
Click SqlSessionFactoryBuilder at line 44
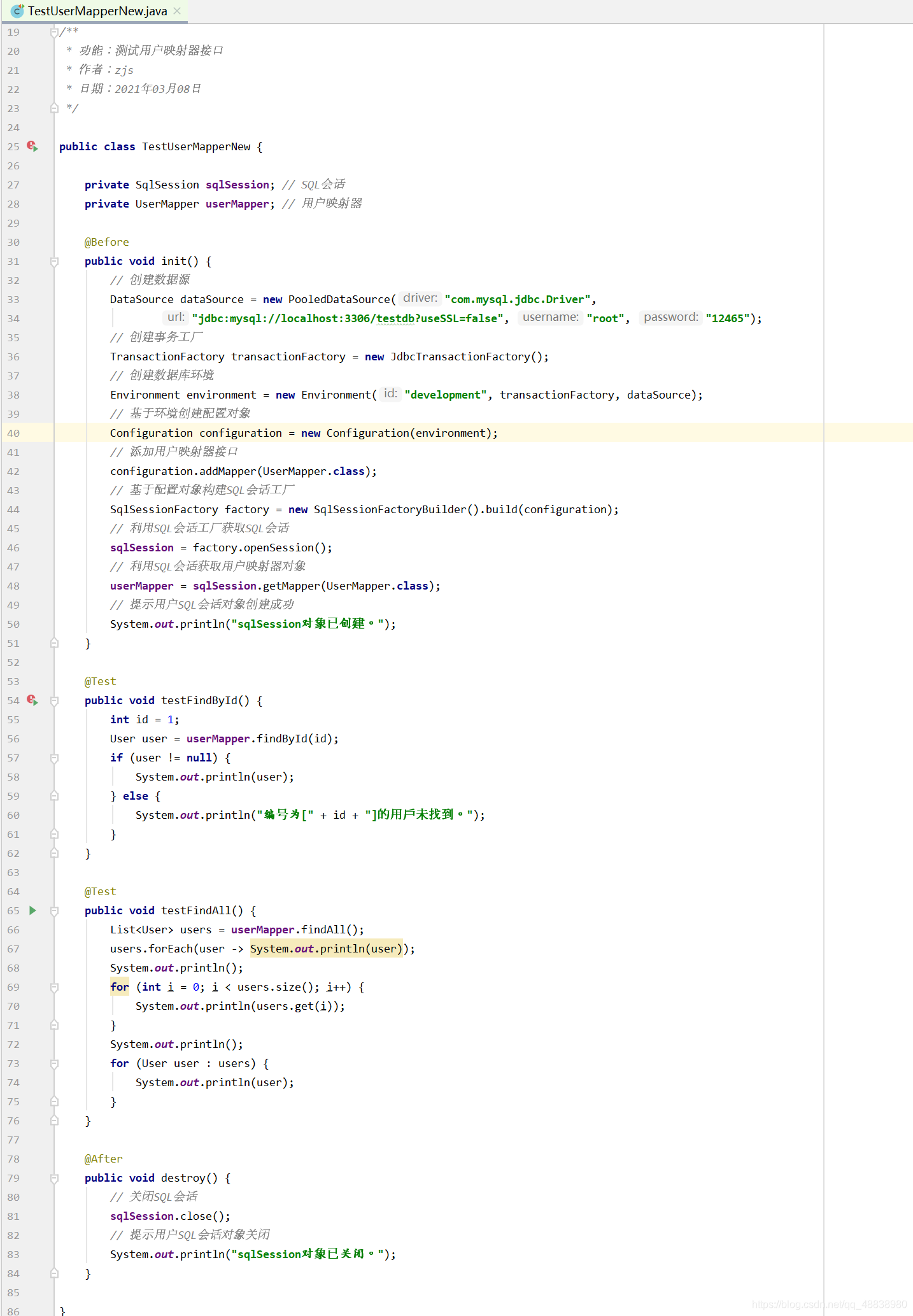[x=390, y=509]
